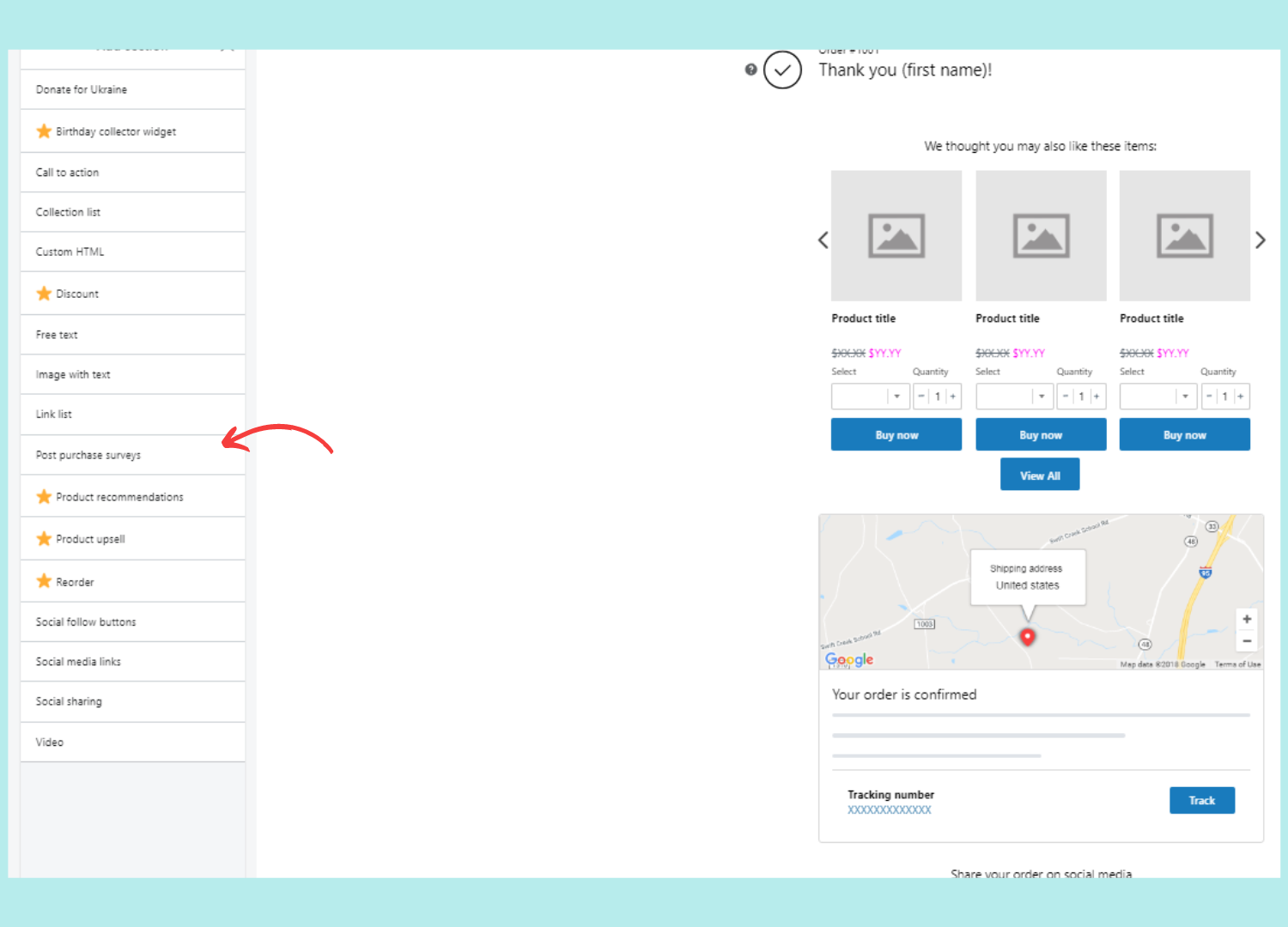Image resolution: width=1288 pixels, height=927 pixels.
Task: Click 'We thought you may also like these items' text
Action: (x=1040, y=146)
